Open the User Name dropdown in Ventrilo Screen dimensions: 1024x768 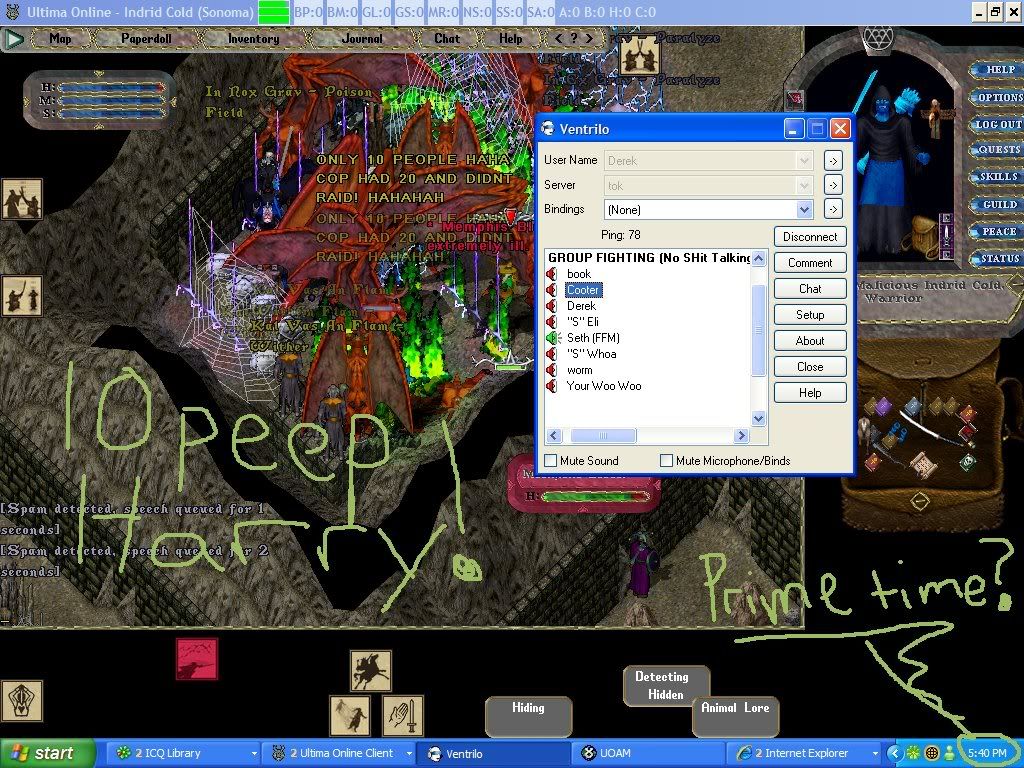click(x=805, y=161)
